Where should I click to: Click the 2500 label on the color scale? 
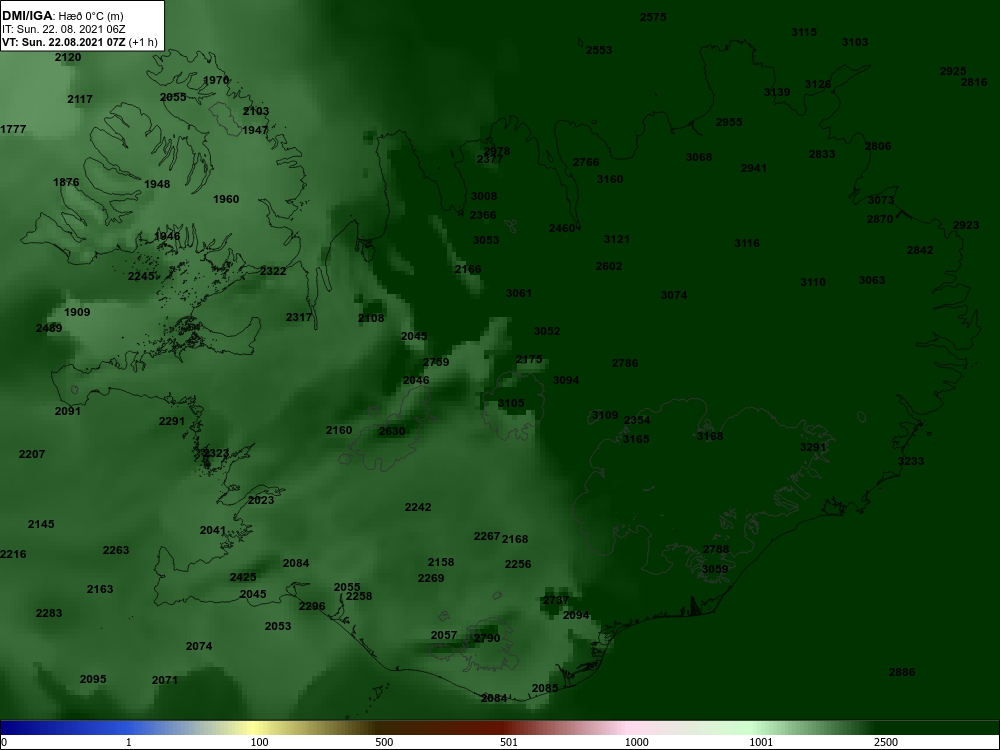point(885,742)
